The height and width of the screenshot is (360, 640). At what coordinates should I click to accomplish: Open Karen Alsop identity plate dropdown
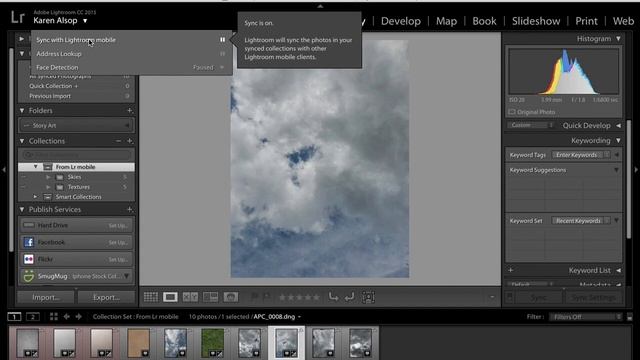click(85, 21)
